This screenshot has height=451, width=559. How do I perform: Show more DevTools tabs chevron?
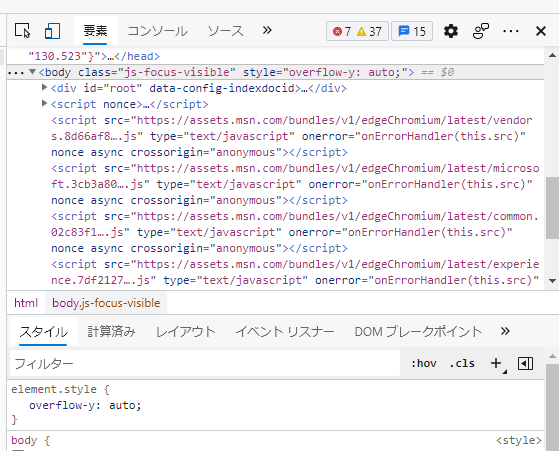pyautogui.click(x=267, y=30)
